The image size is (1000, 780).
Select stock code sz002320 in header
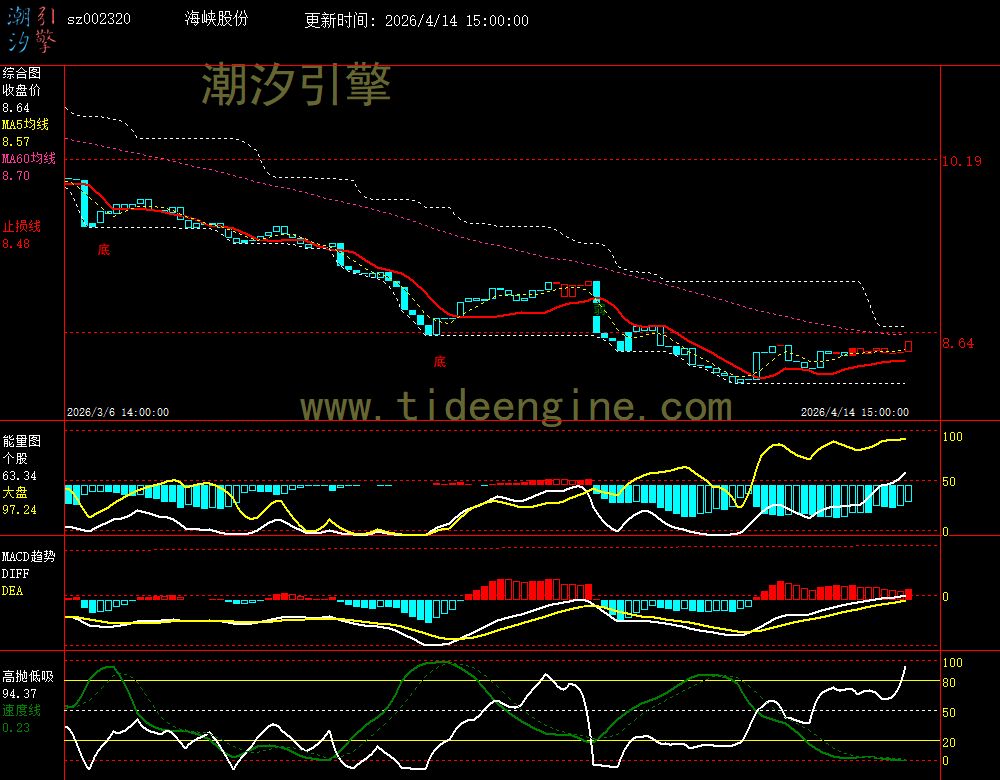pyautogui.click(x=98, y=20)
